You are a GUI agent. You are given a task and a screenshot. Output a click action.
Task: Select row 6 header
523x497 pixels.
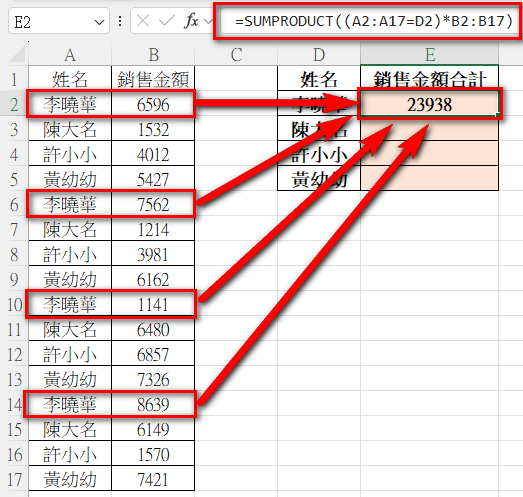point(14,204)
